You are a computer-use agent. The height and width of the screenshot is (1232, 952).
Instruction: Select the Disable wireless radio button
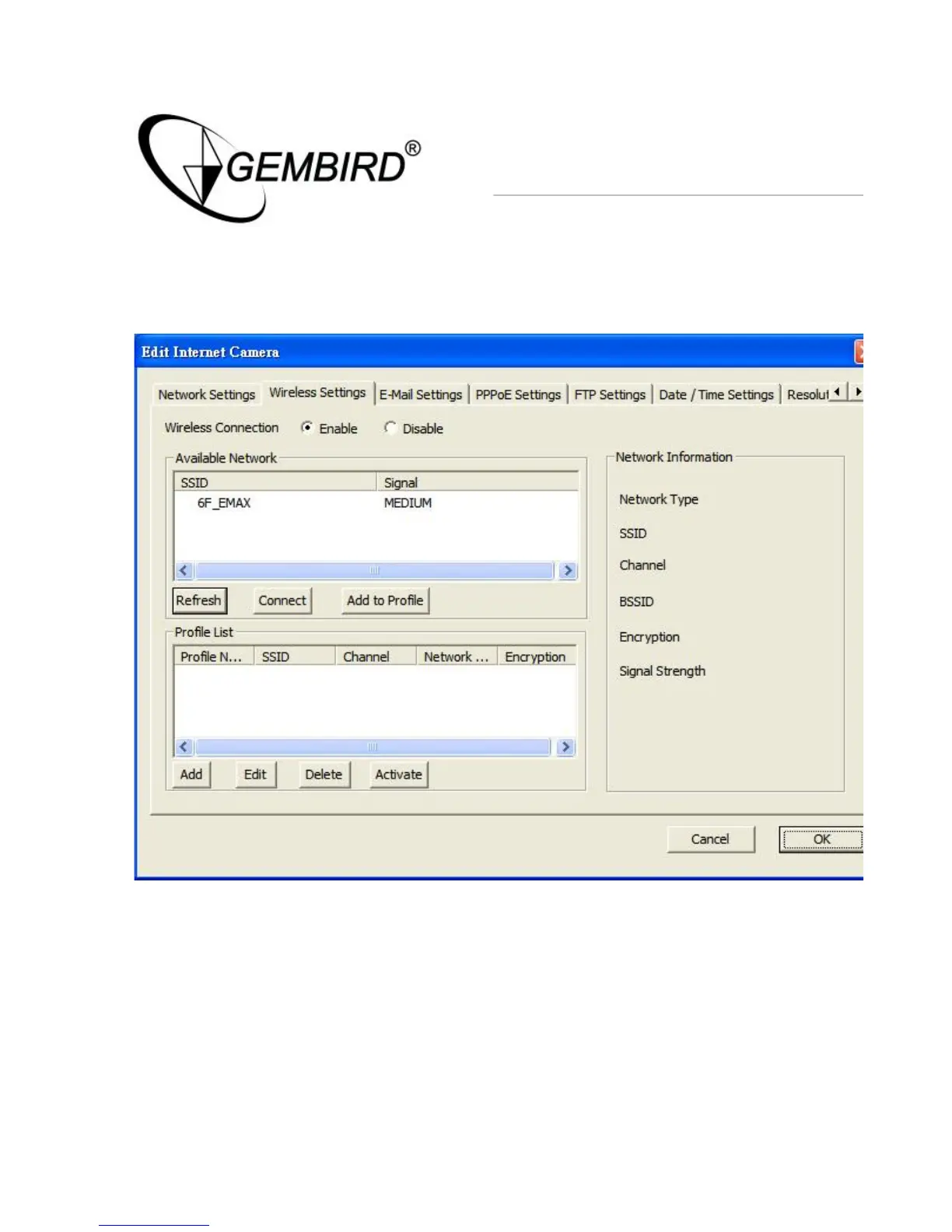pyautogui.click(x=390, y=428)
